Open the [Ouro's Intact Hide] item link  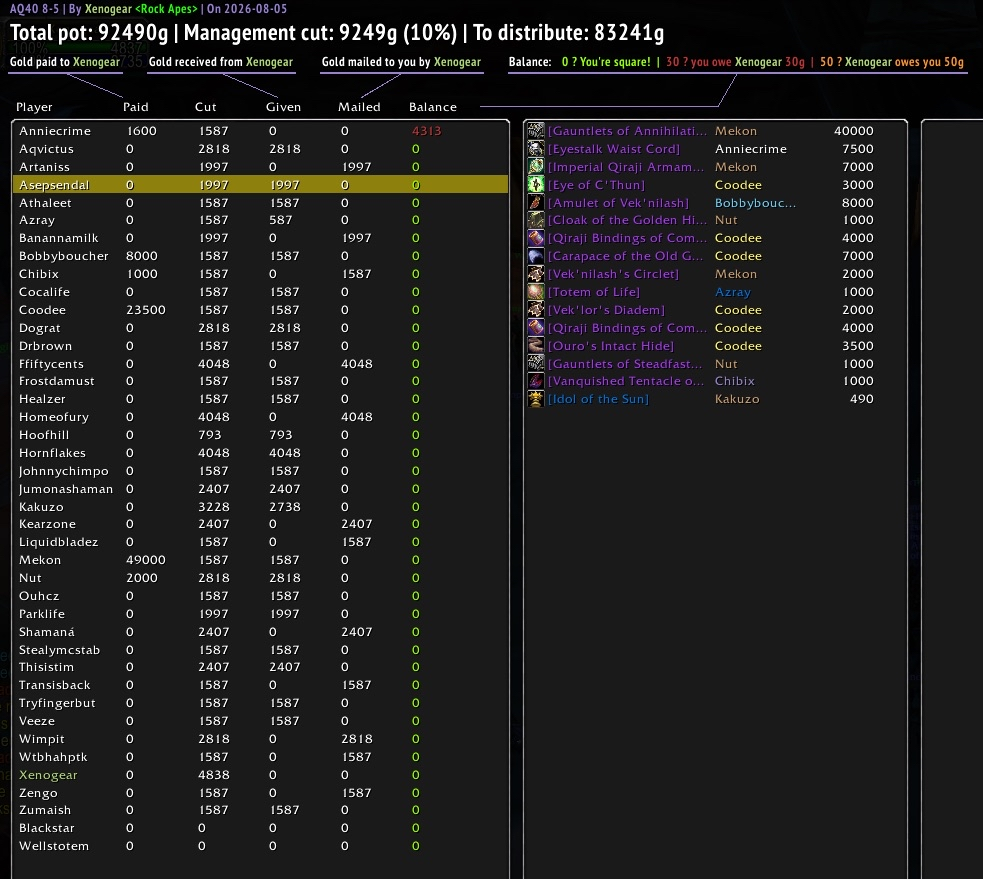point(611,345)
